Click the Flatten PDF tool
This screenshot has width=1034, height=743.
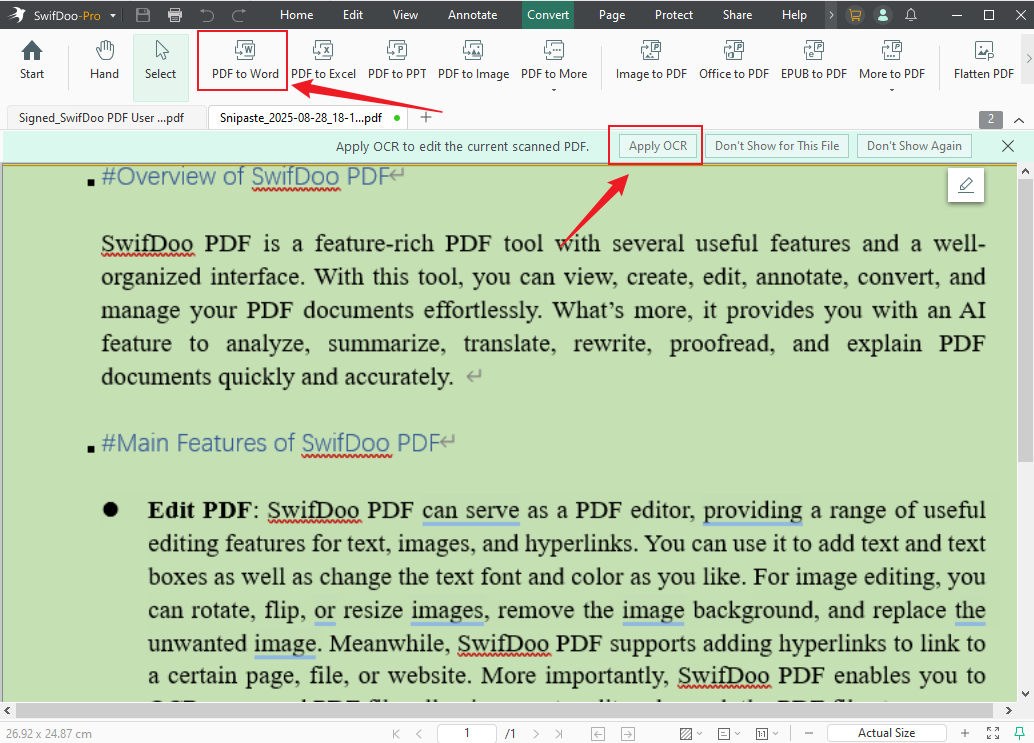[x=983, y=60]
